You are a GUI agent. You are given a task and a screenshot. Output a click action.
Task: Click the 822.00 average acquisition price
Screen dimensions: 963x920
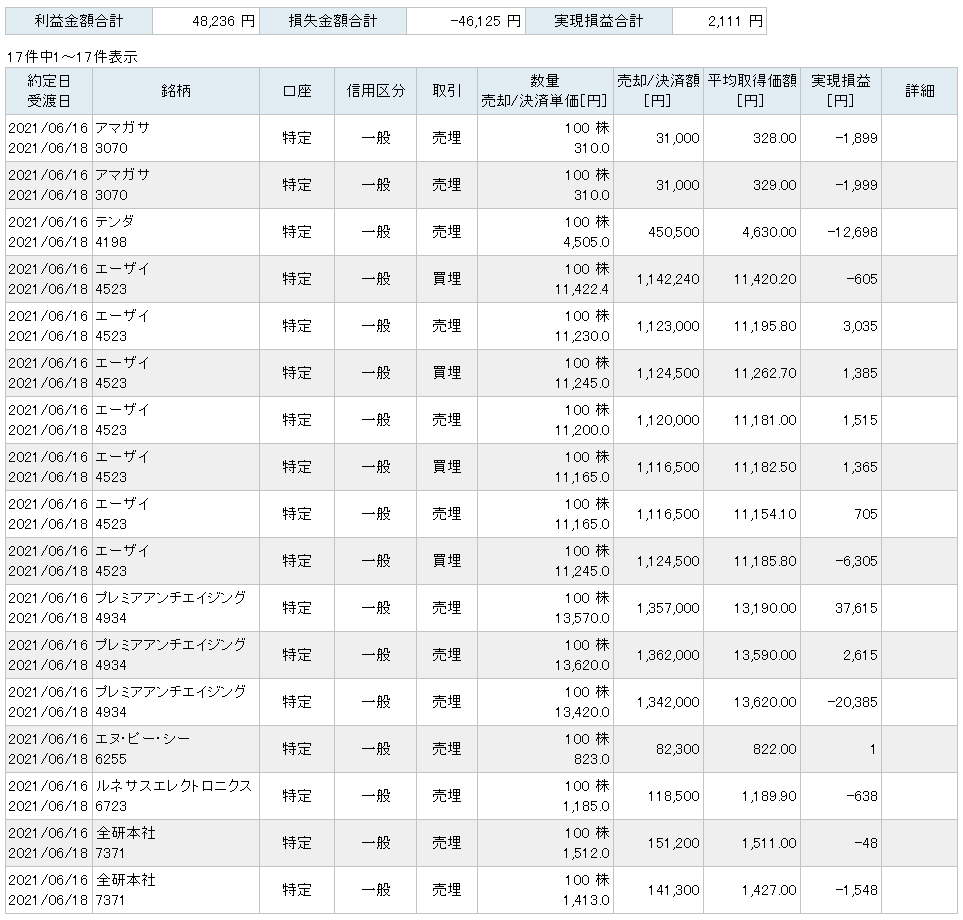[x=774, y=749]
